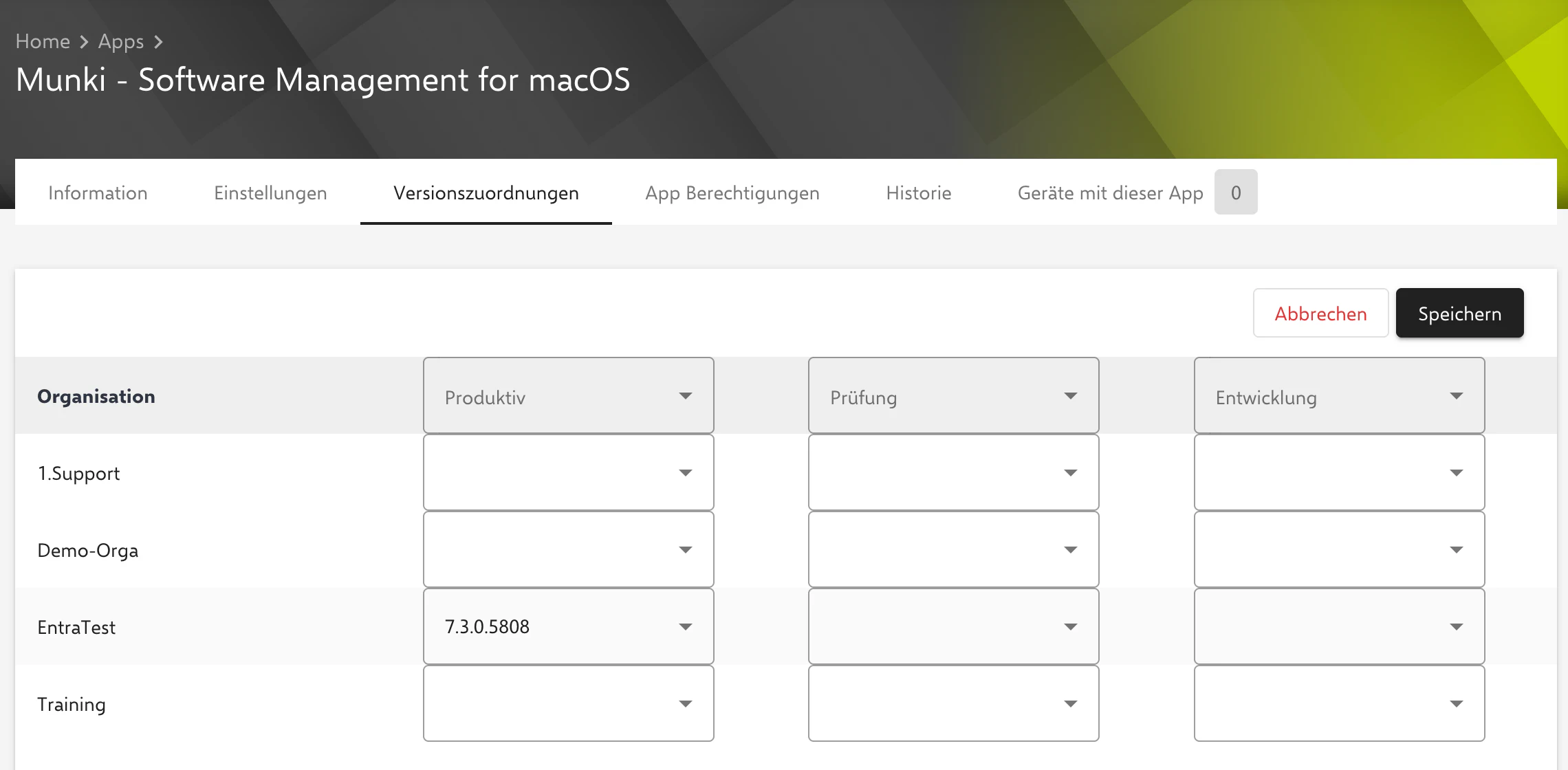Viewport: 1568px width, 770px height.
Task: Select the Training organisation label
Action: [x=72, y=705]
